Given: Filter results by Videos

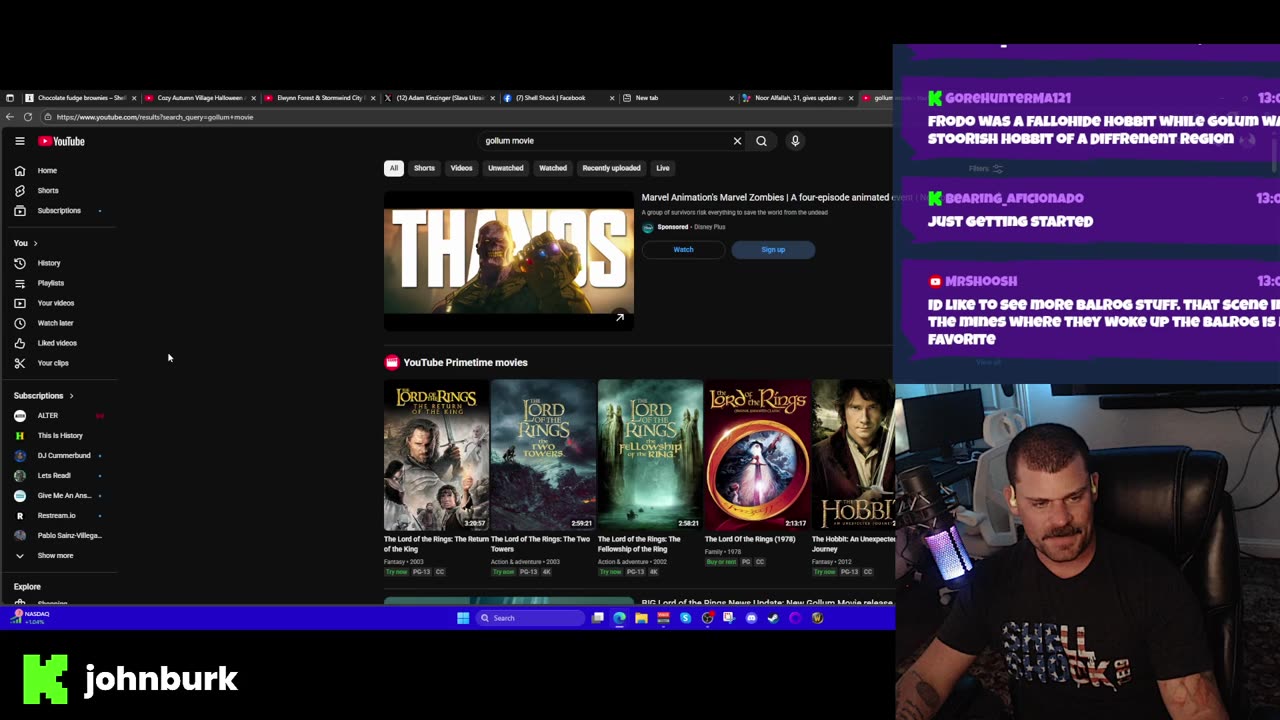Looking at the screenshot, I should click(461, 168).
